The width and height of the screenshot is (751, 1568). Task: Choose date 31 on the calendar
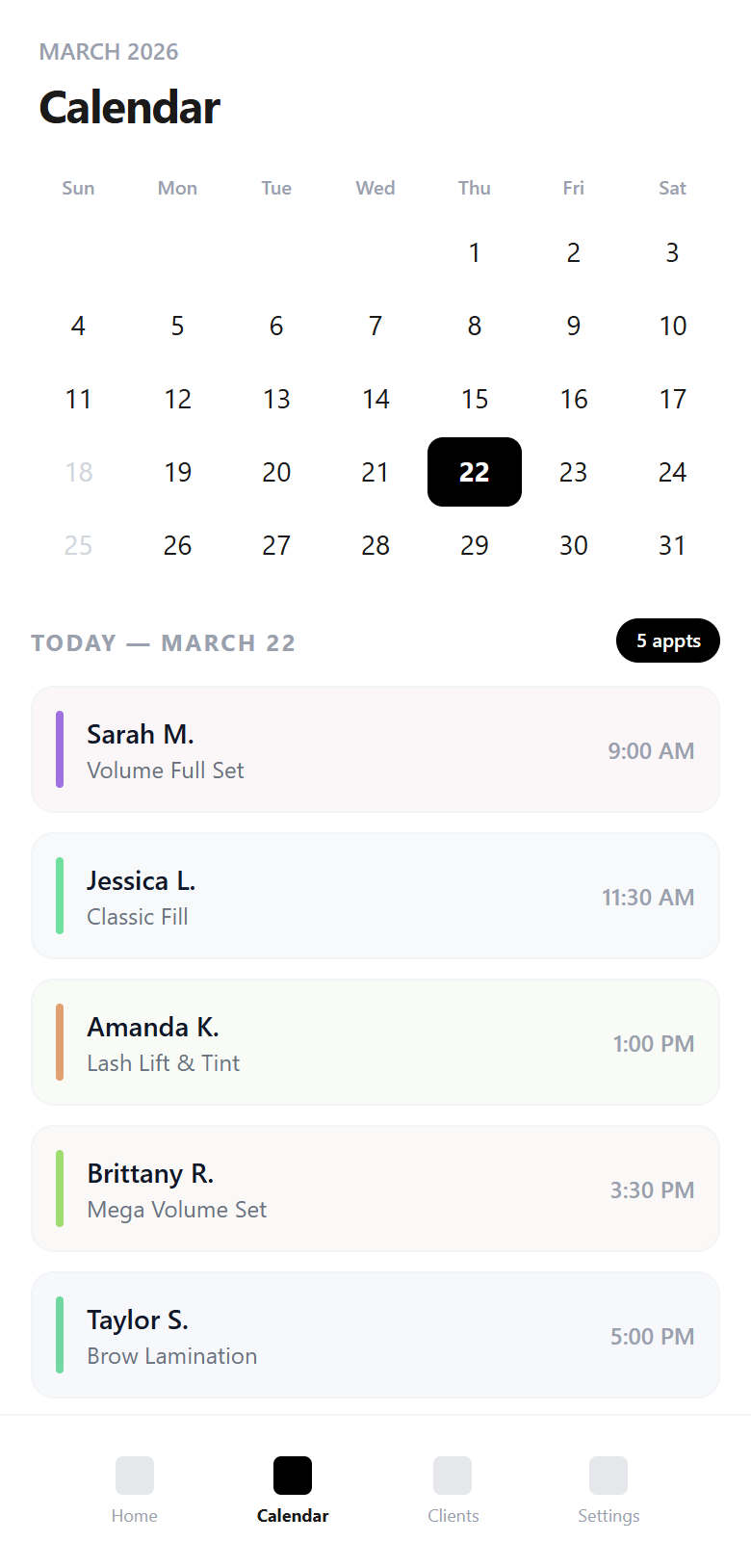672,545
